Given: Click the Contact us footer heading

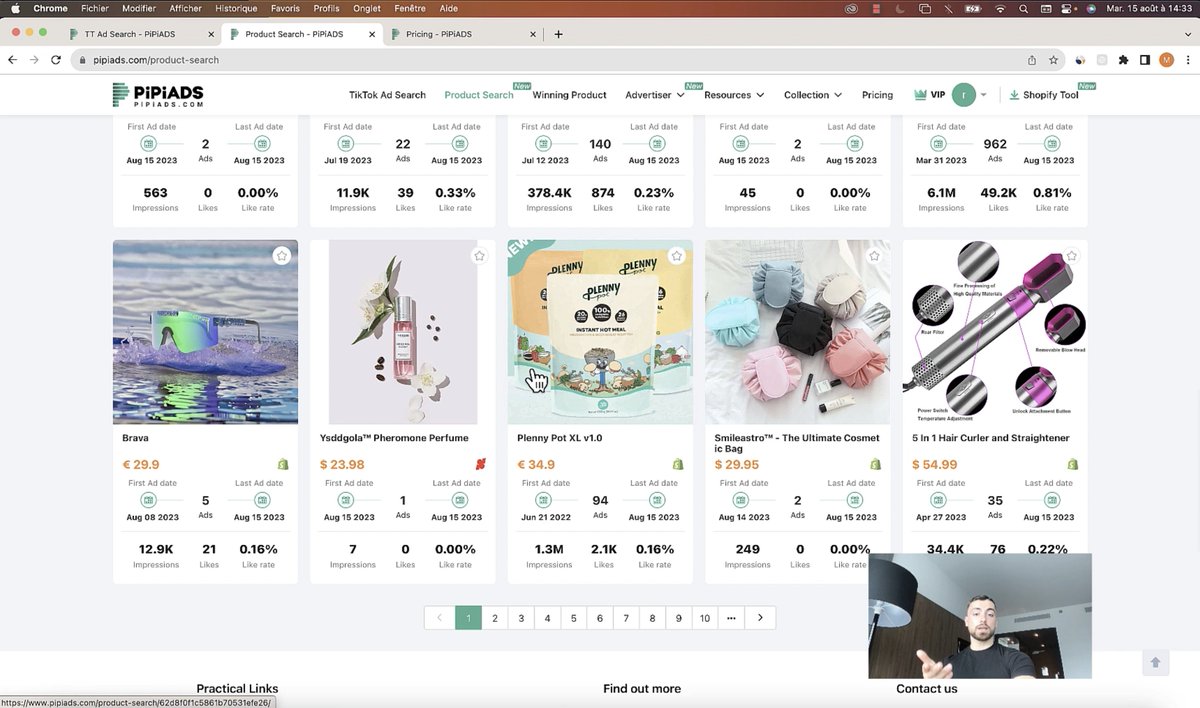Looking at the screenshot, I should pyautogui.click(x=927, y=688).
